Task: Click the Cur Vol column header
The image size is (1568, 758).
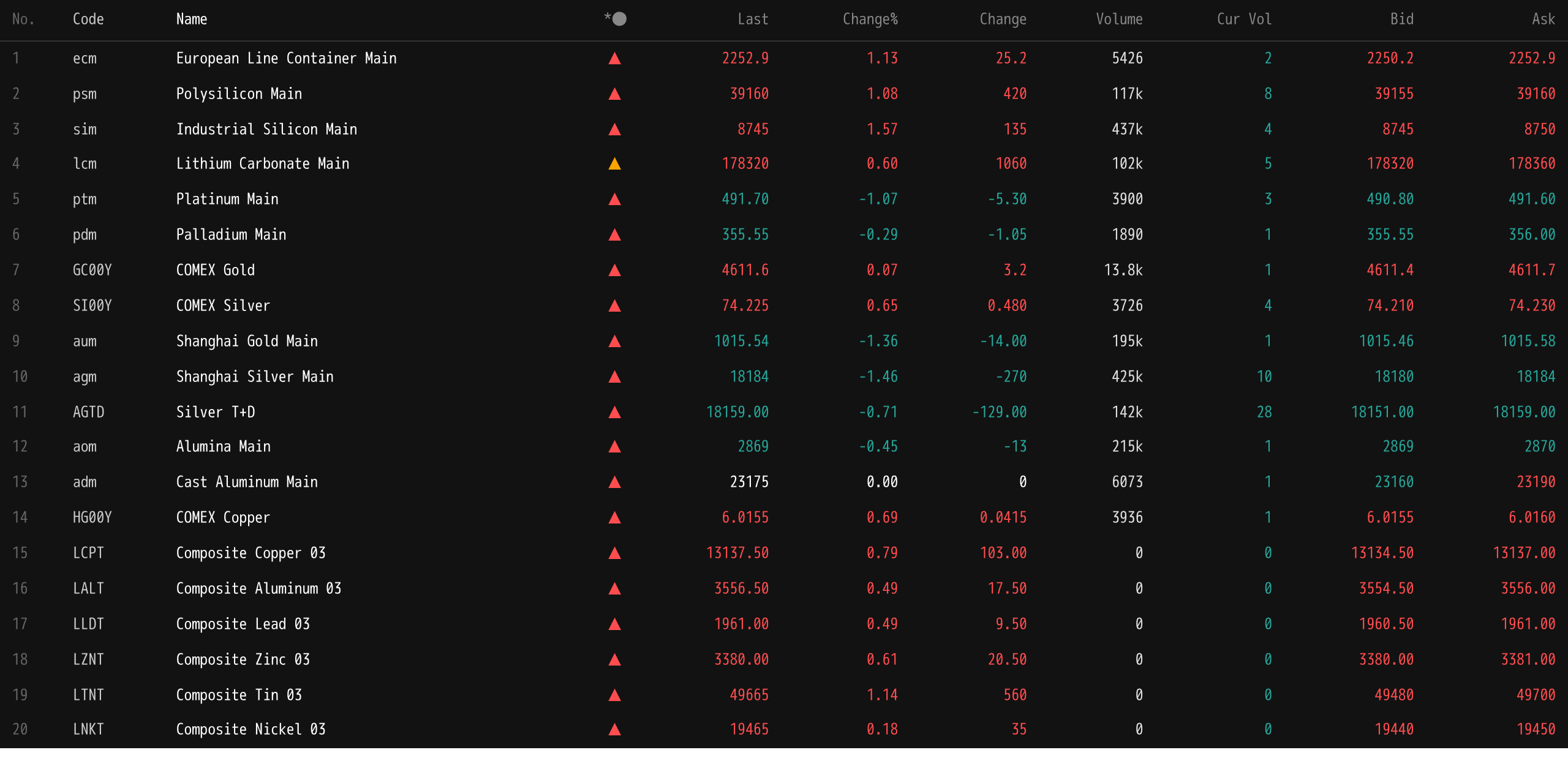Action: 1244,19
